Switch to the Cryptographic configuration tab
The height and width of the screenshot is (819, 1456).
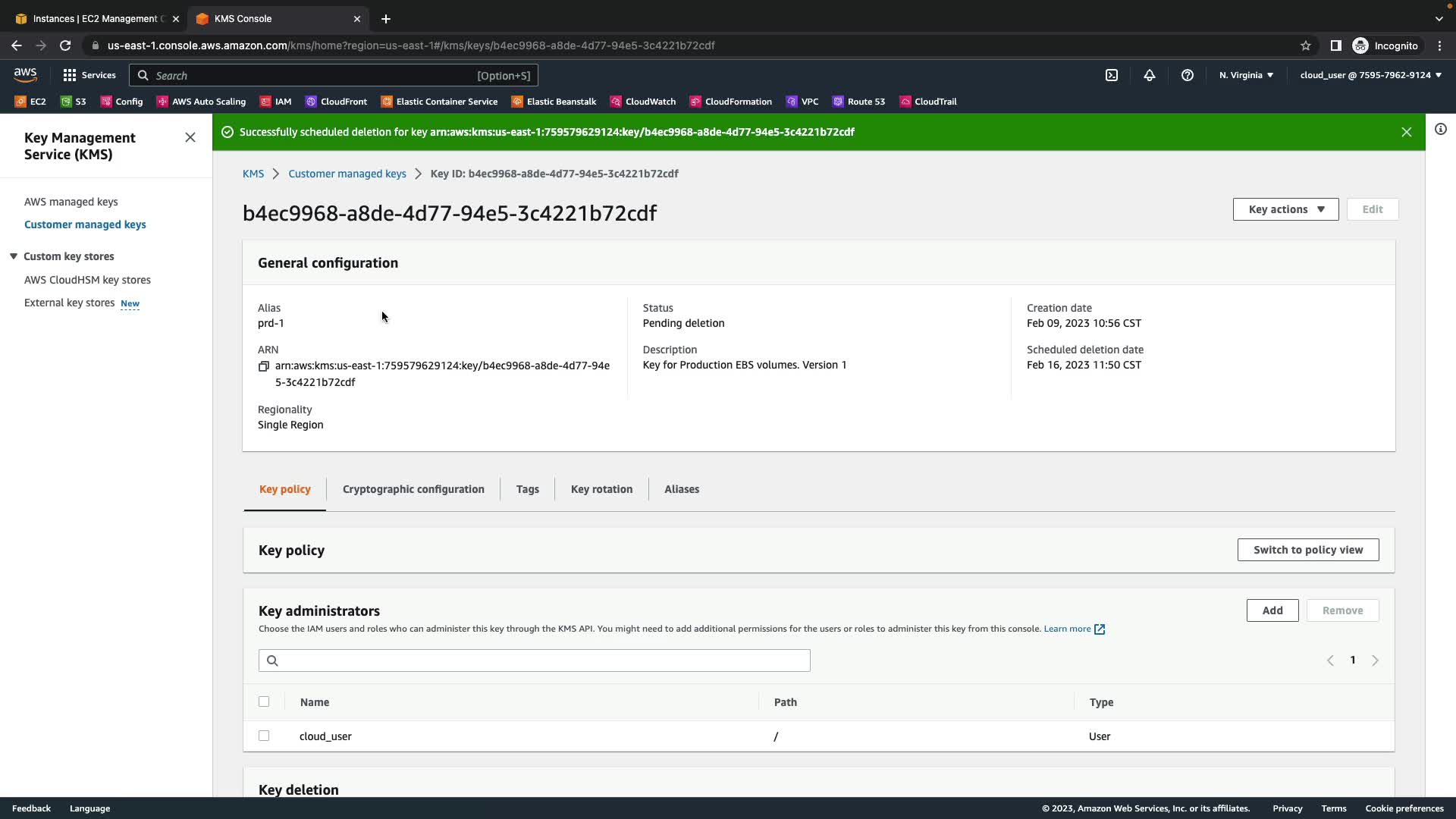(x=413, y=489)
